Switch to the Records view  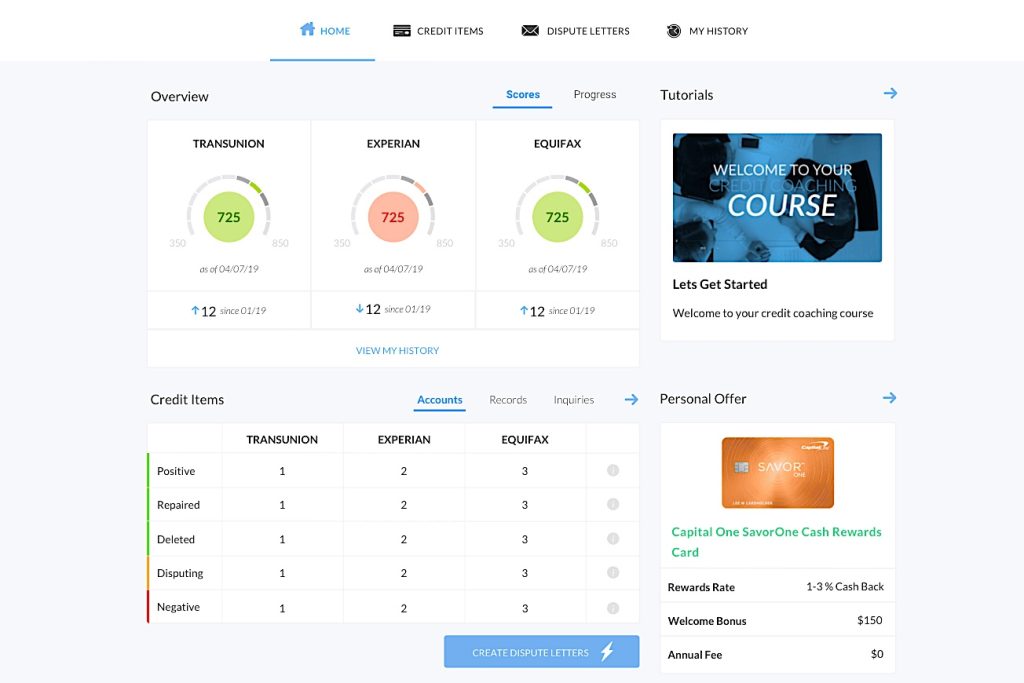507,399
